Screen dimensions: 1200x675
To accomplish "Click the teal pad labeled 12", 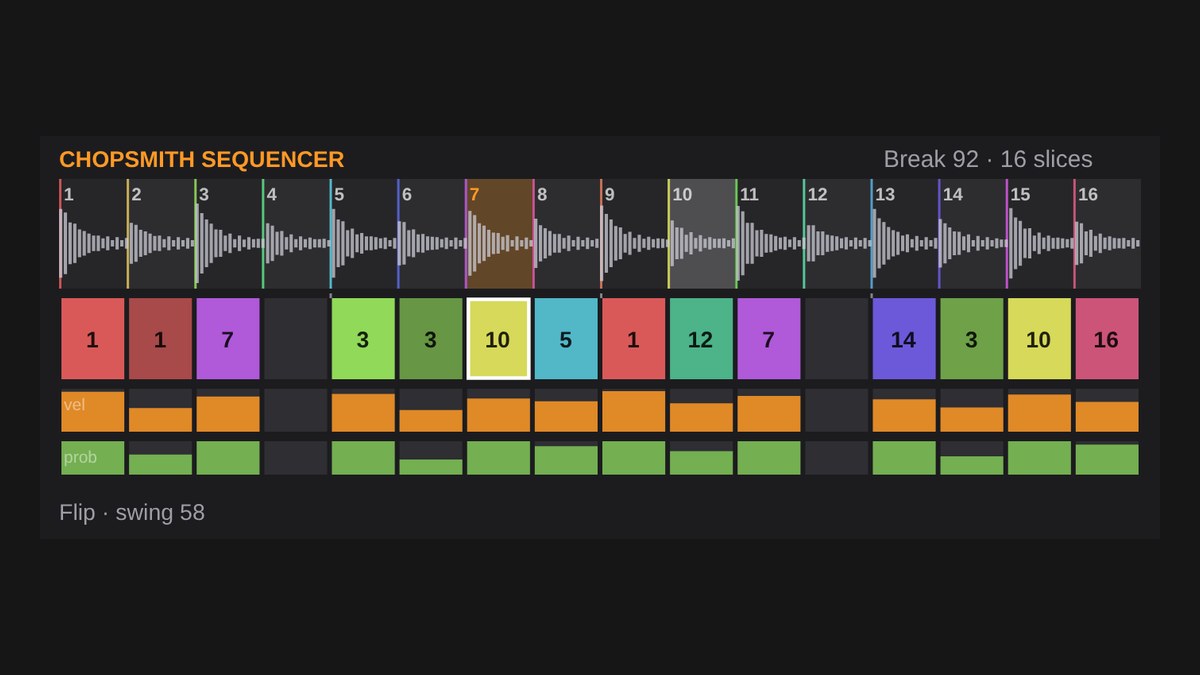I will [x=701, y=339].
